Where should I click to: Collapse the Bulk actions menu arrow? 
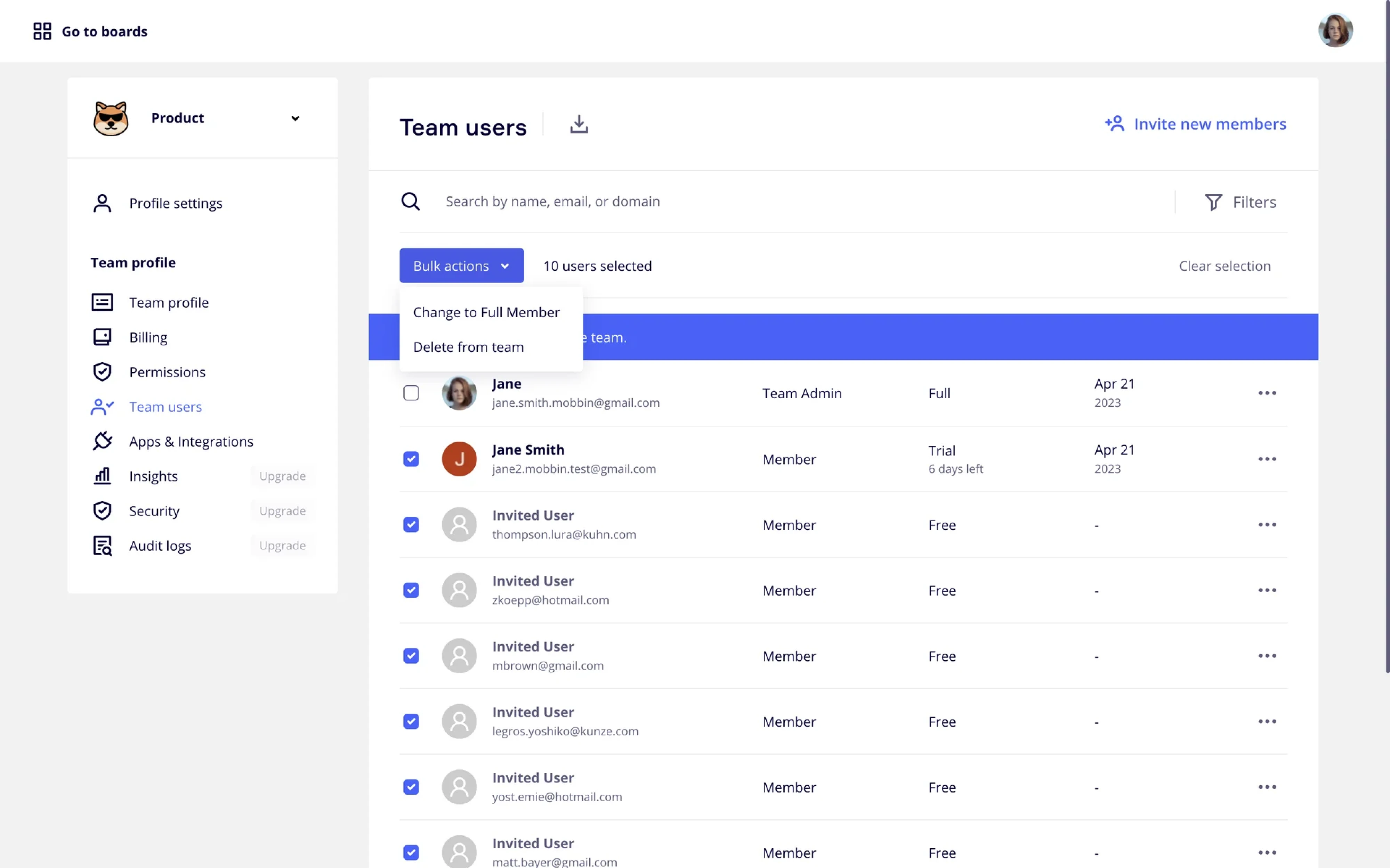(506, 266)
